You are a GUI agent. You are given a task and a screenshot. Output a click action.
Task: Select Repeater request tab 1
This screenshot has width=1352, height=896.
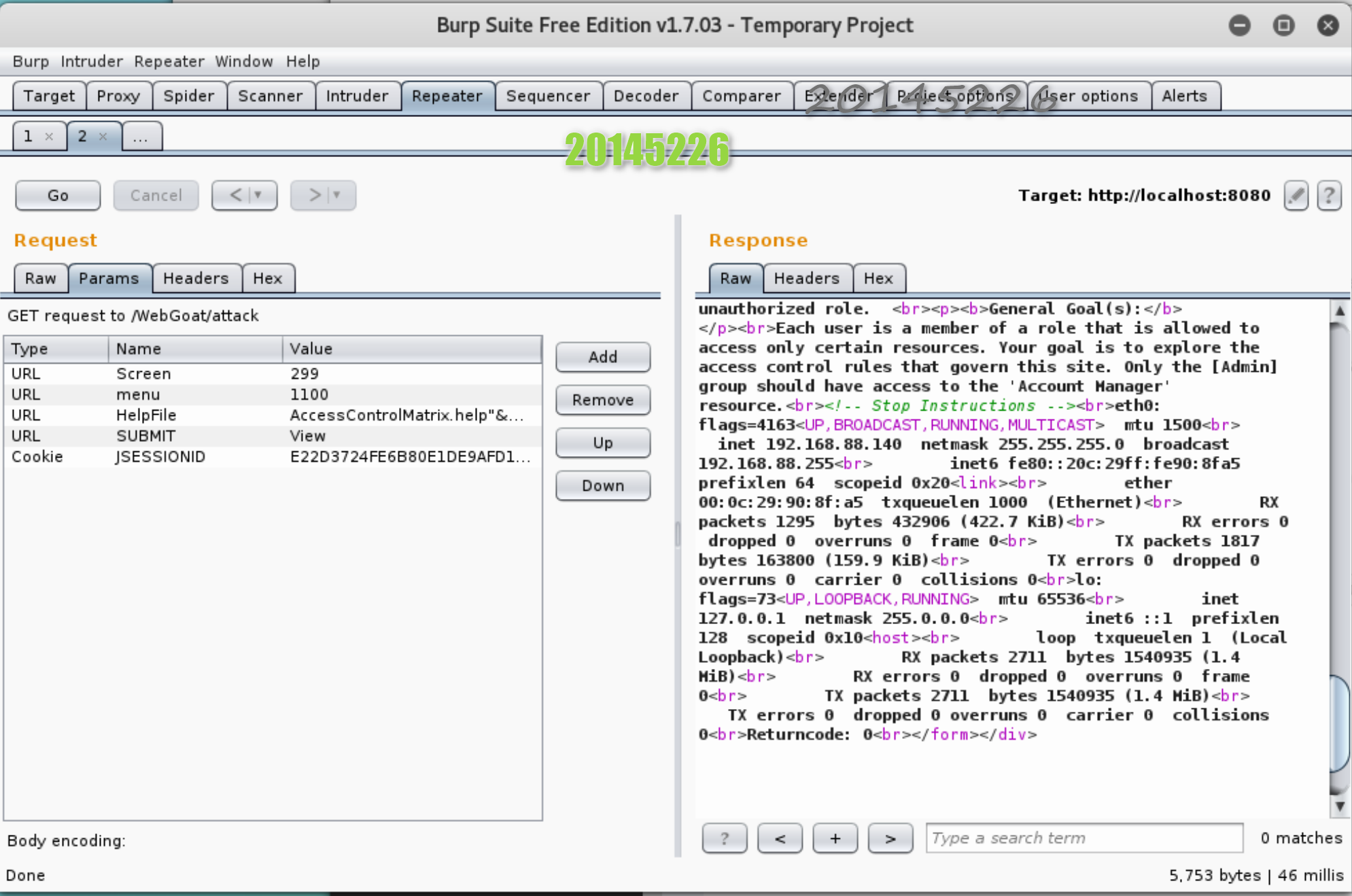point(29,137)
